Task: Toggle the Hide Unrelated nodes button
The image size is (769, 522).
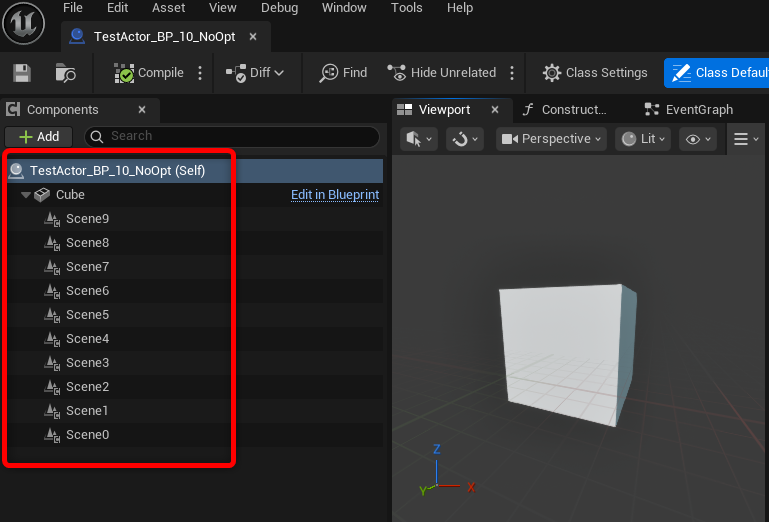Action: pyautogui.click(x=441, y=73)
